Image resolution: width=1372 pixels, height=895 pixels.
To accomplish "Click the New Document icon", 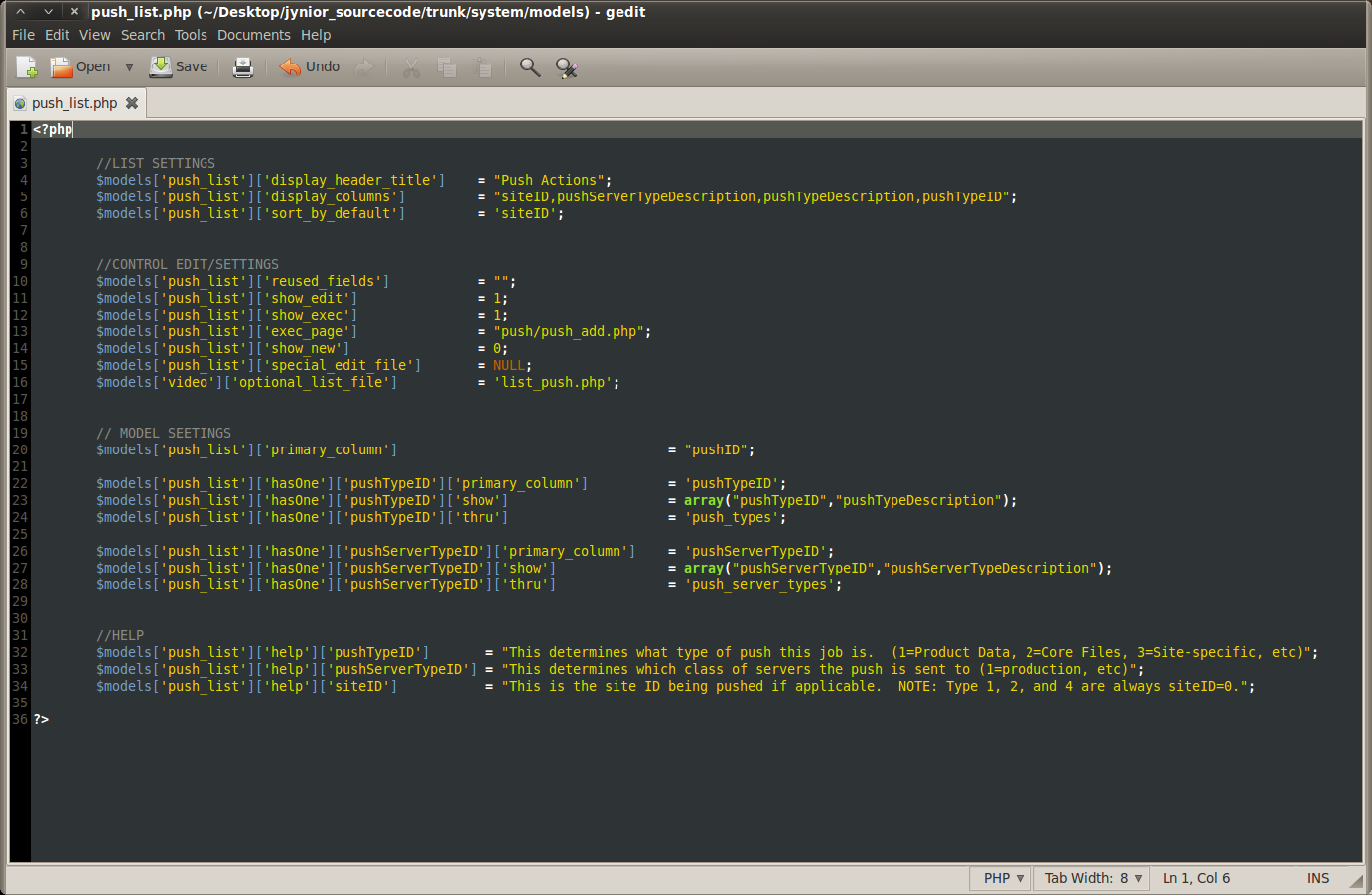I will (x=27, y=67).
